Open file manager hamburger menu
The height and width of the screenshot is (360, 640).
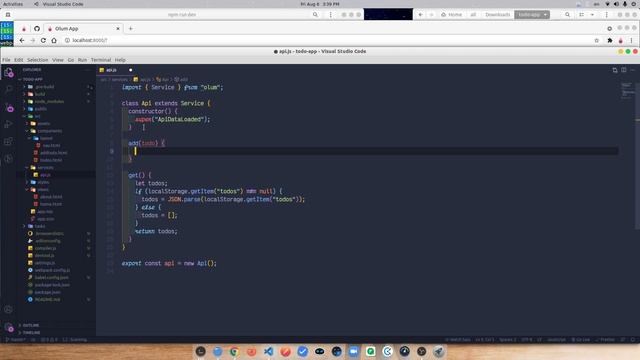tap(607, 15)
